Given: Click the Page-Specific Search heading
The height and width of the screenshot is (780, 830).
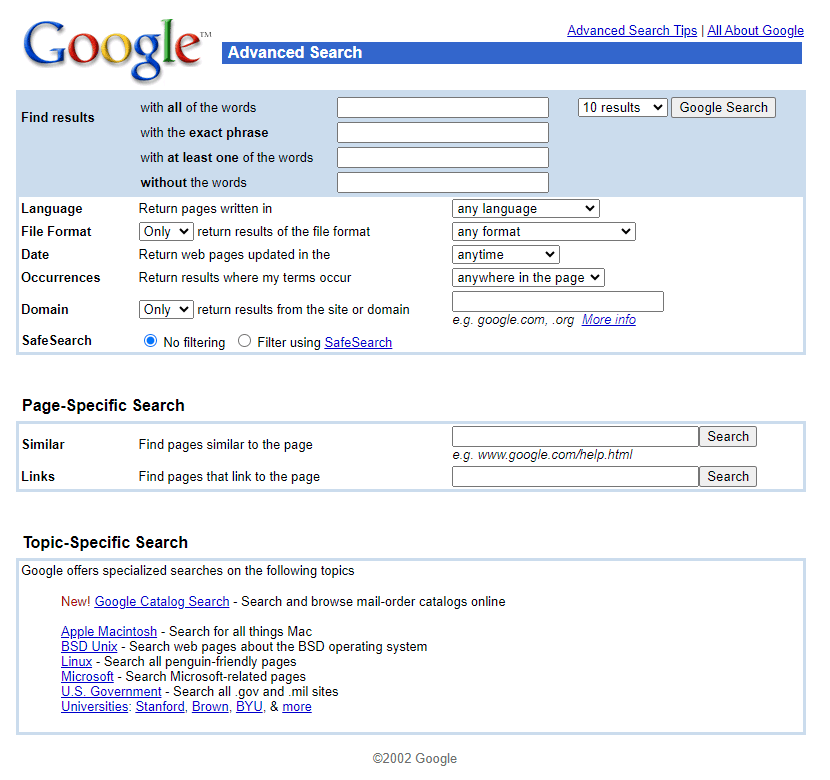Looking at the screenshot, I should pyautogui.click(x=103, y=405).
